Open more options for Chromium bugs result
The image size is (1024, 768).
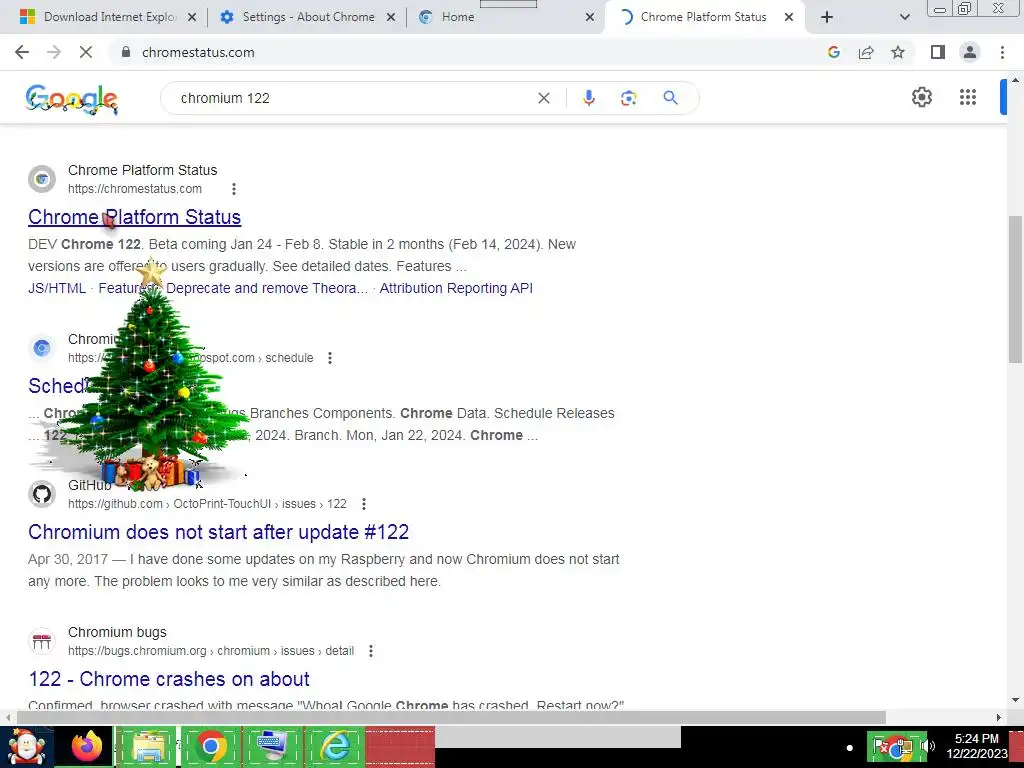click(x=371, y=651)
